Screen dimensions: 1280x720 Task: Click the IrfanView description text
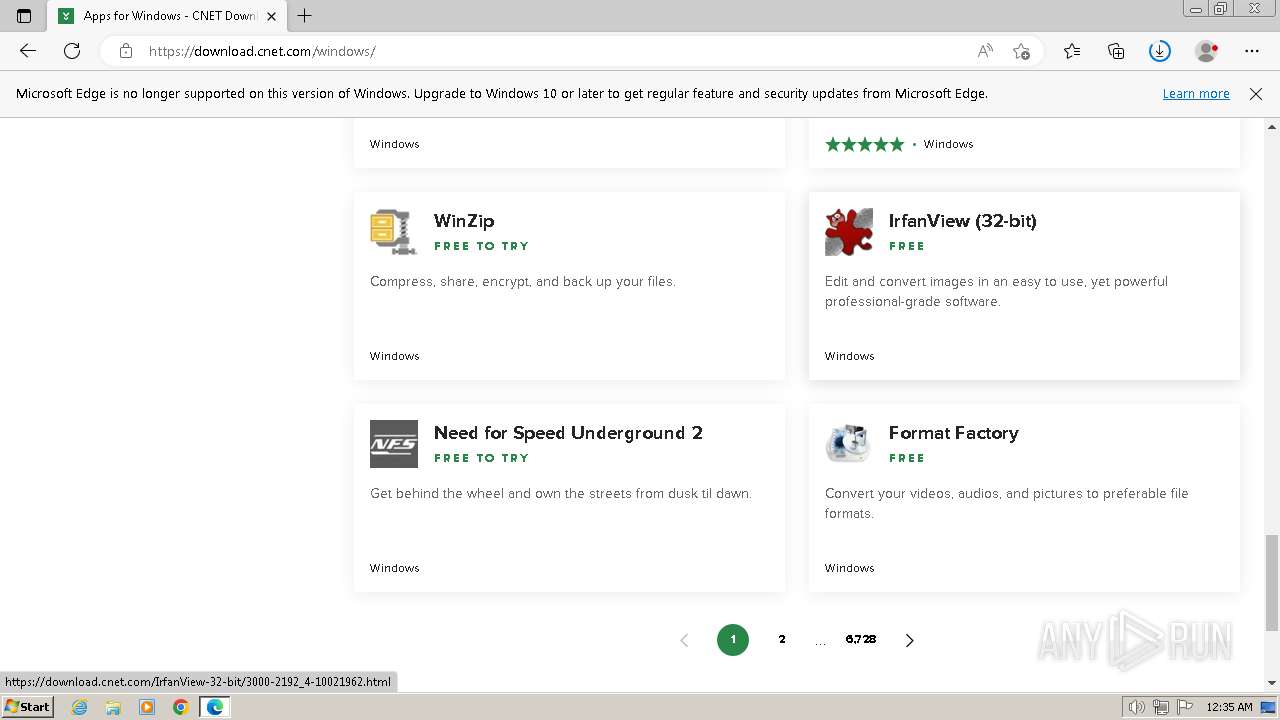[x=996, y=291]
